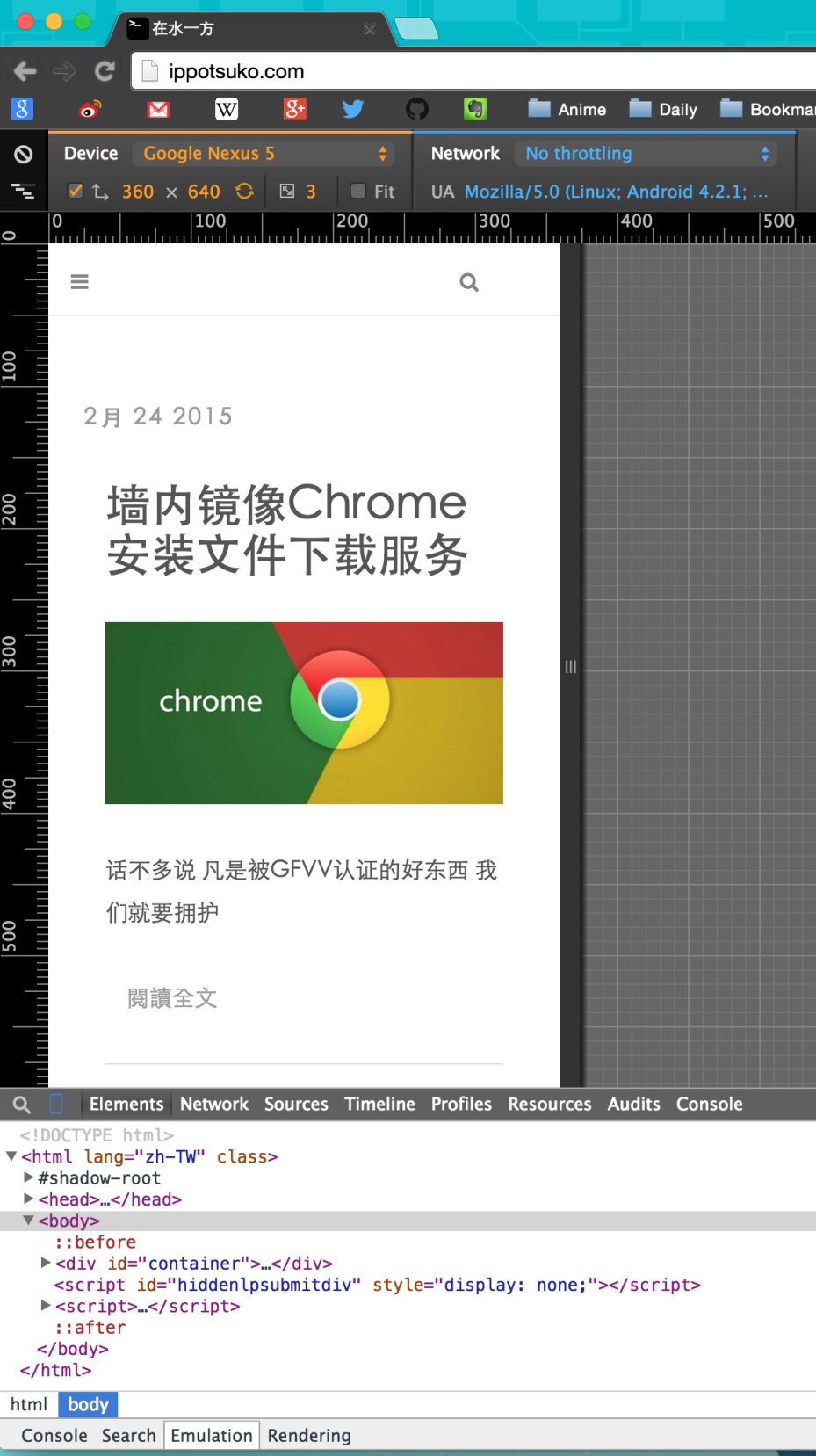Toggle the media queries inspector icon
Screen dimensions: 816x1456
point(23,191)
